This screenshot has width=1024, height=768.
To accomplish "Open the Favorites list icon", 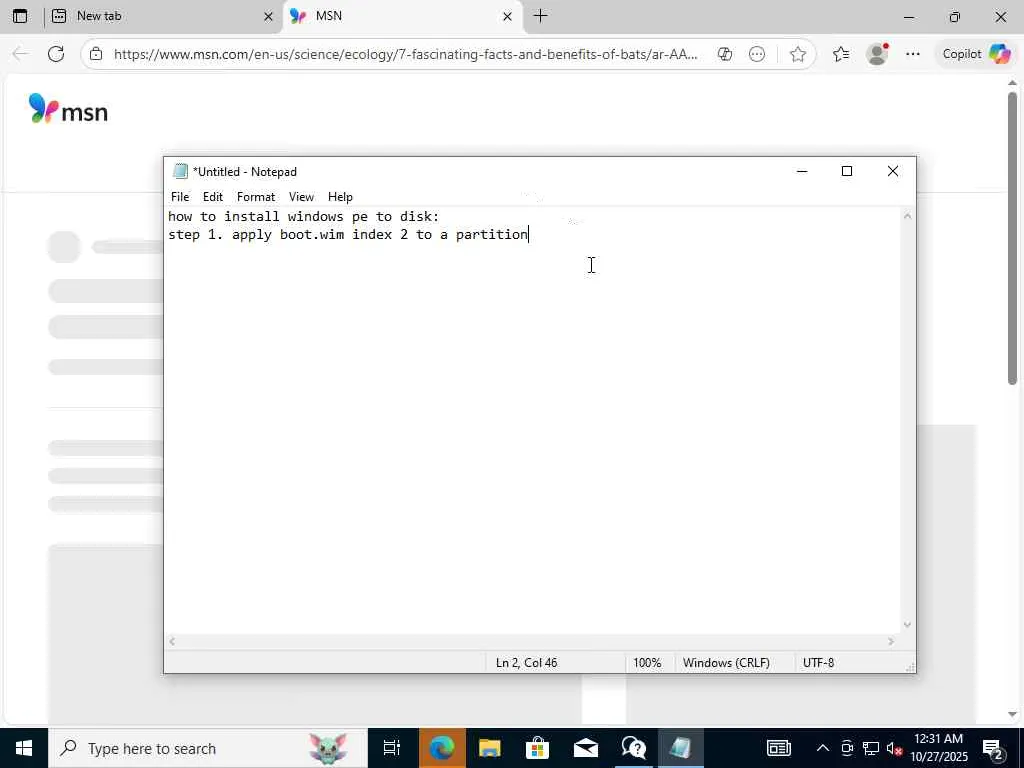I will (841, 54).
